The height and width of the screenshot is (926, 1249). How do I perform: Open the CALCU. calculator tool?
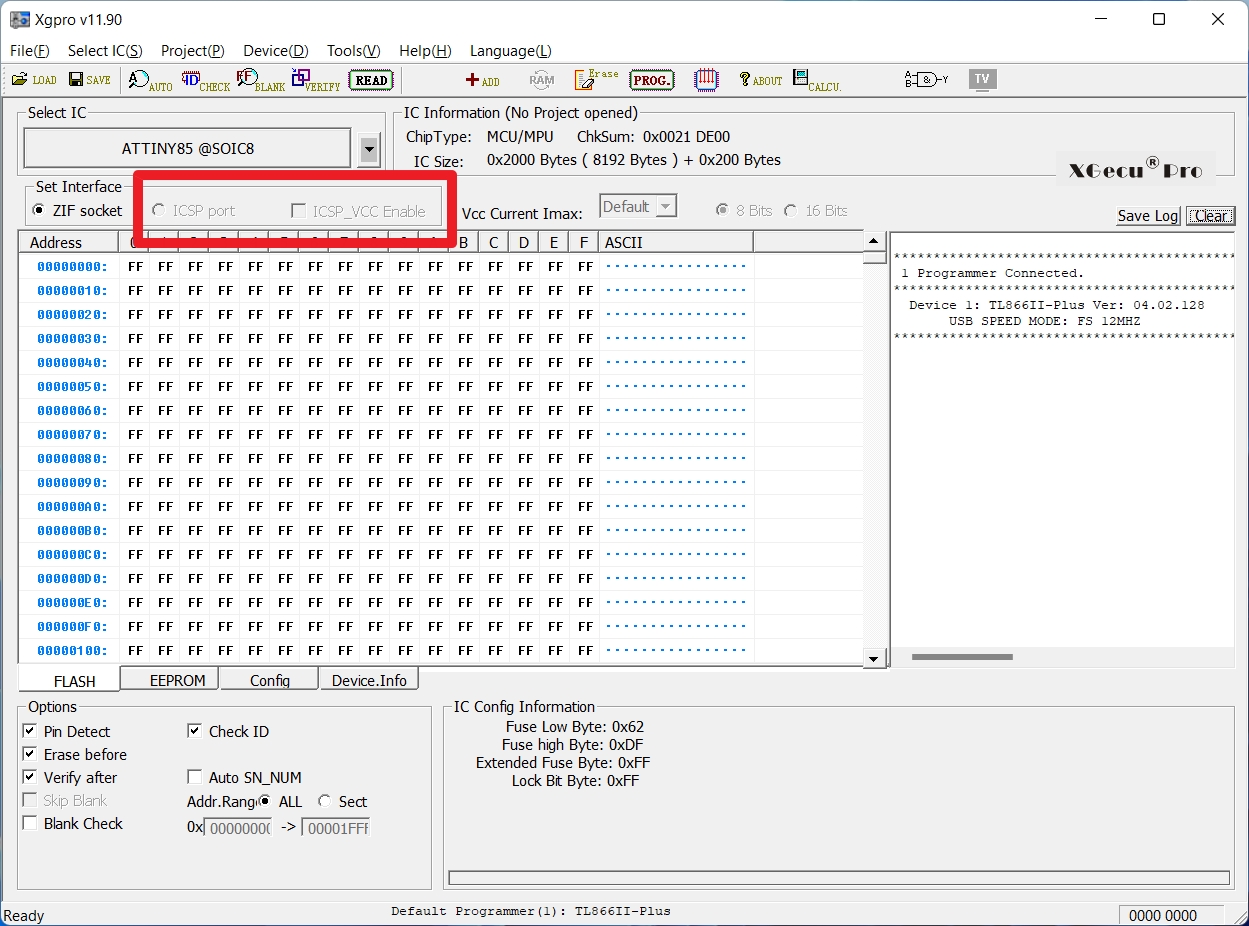816,80
